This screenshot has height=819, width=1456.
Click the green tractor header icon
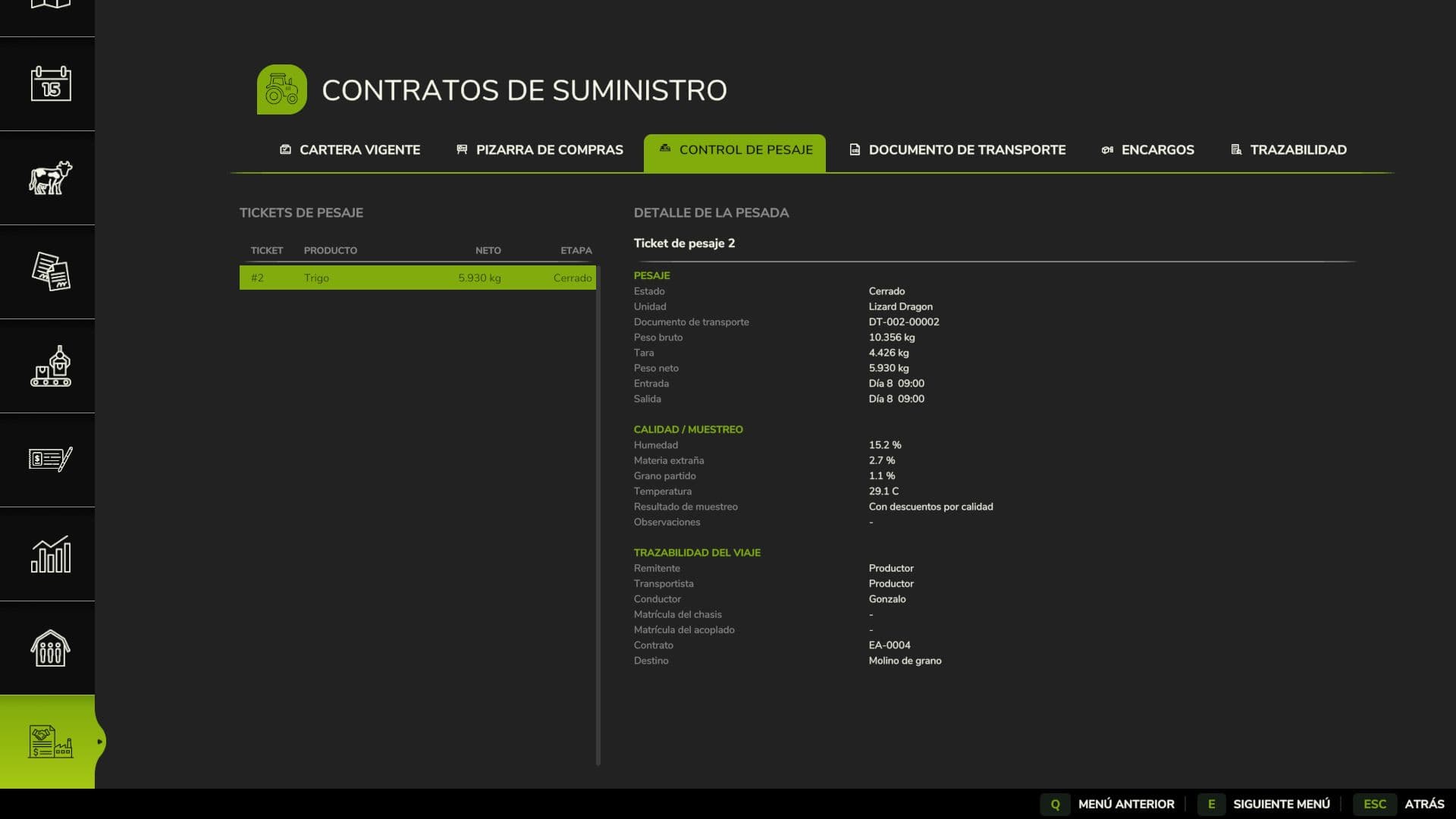pos(282,89)
